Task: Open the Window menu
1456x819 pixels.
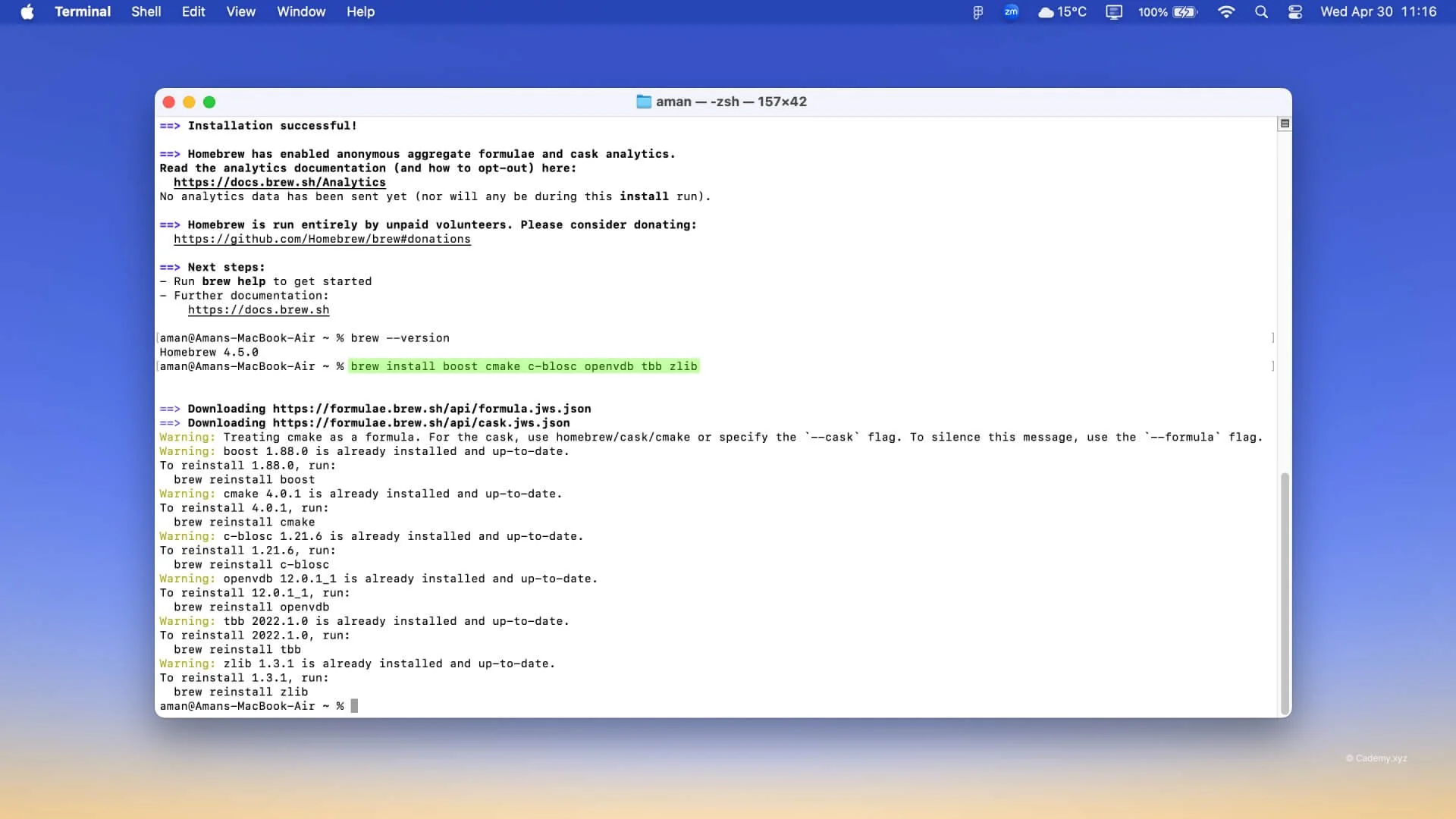Action: (301, 11)
